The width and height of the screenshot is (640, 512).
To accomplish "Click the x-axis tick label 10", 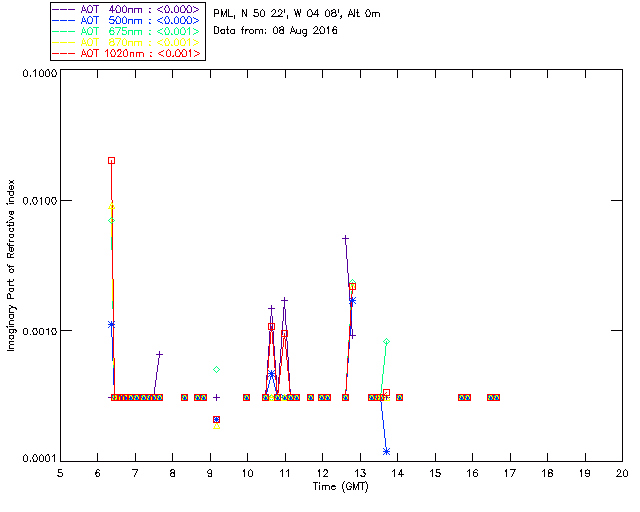I will tap(247, 473).
